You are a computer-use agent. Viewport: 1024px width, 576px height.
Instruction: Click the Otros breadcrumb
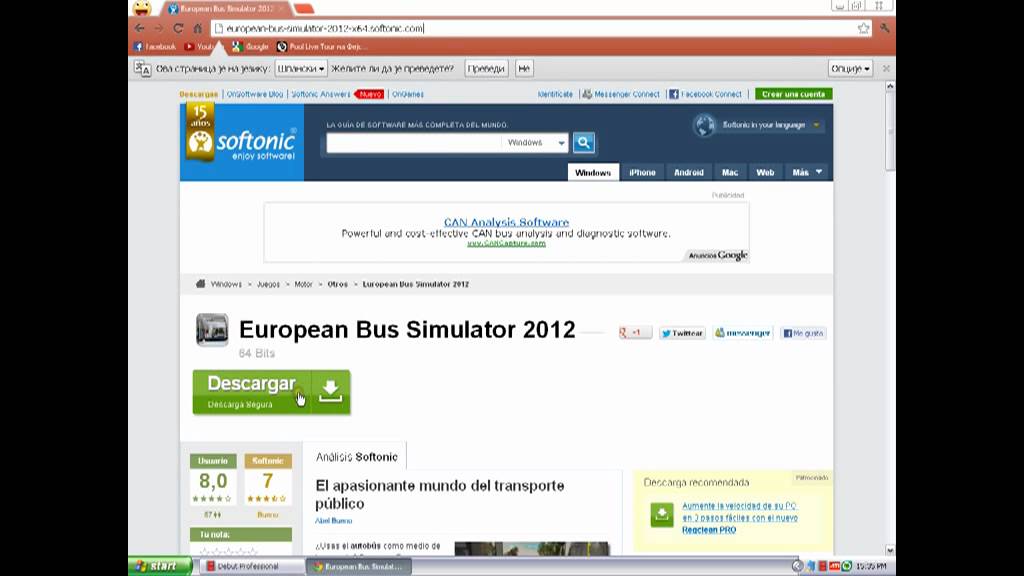(x=338, y=284)
